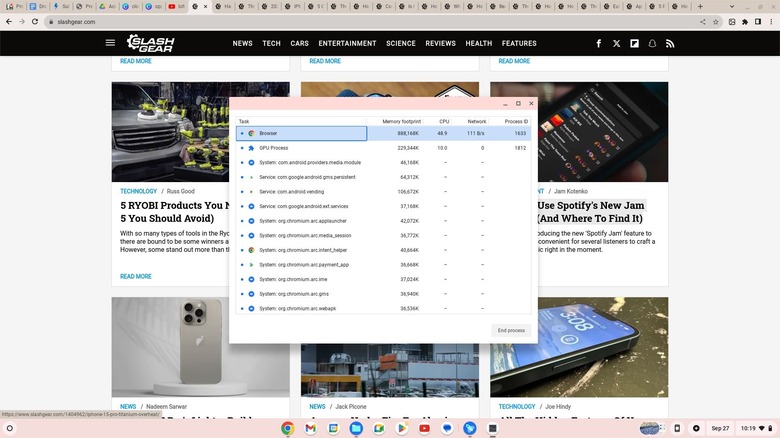Close the active SlashGear tab
The width and height of the screenshot is (780, 438).
click(x=205, y=6)
